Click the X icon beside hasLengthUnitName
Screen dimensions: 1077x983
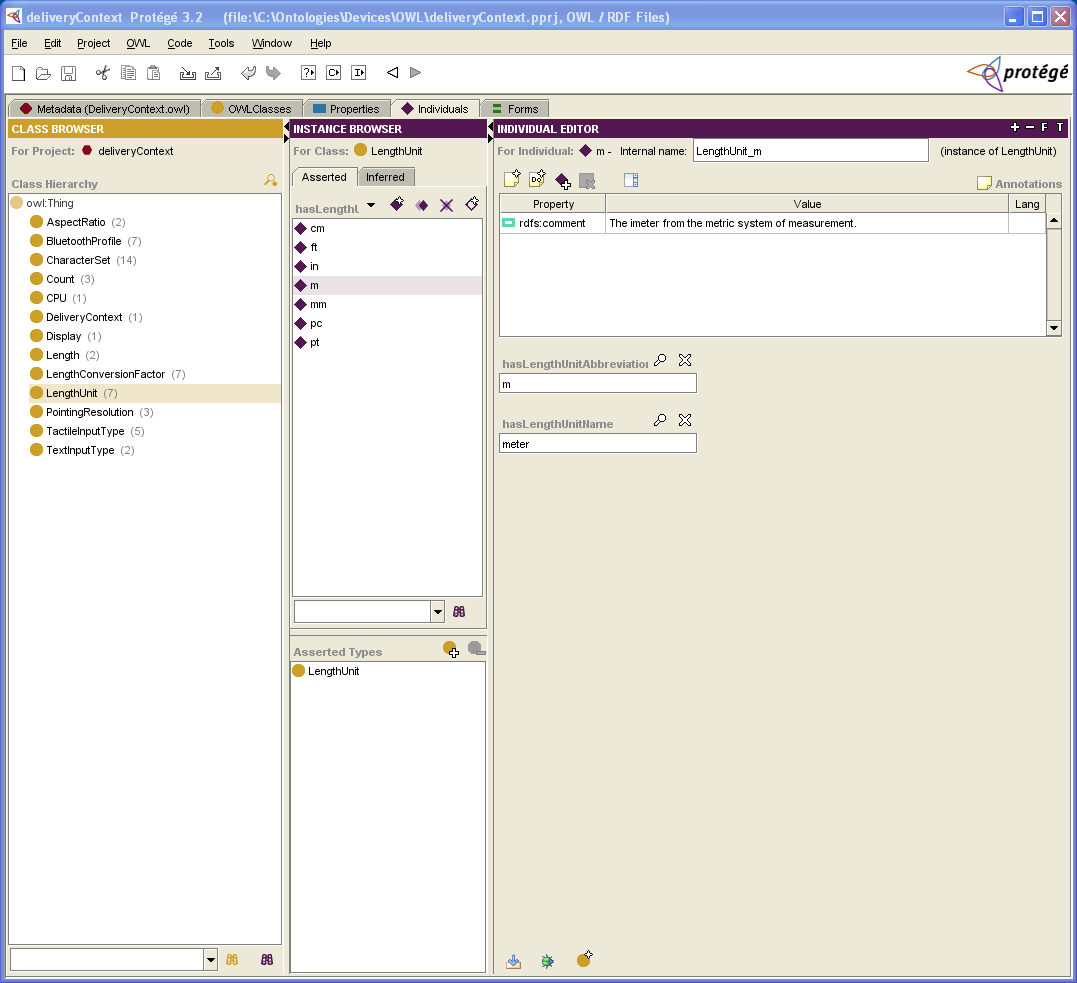coord(685,421)
